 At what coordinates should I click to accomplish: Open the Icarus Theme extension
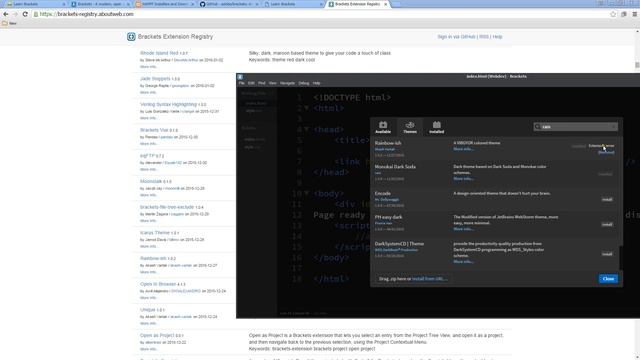(155, 233)
